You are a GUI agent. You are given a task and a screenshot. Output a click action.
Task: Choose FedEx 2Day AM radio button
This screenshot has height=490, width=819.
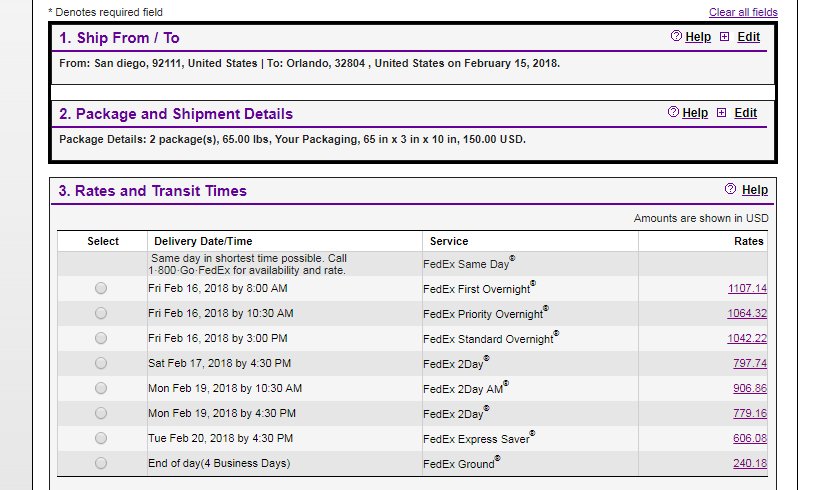click(x=101, y=388)
